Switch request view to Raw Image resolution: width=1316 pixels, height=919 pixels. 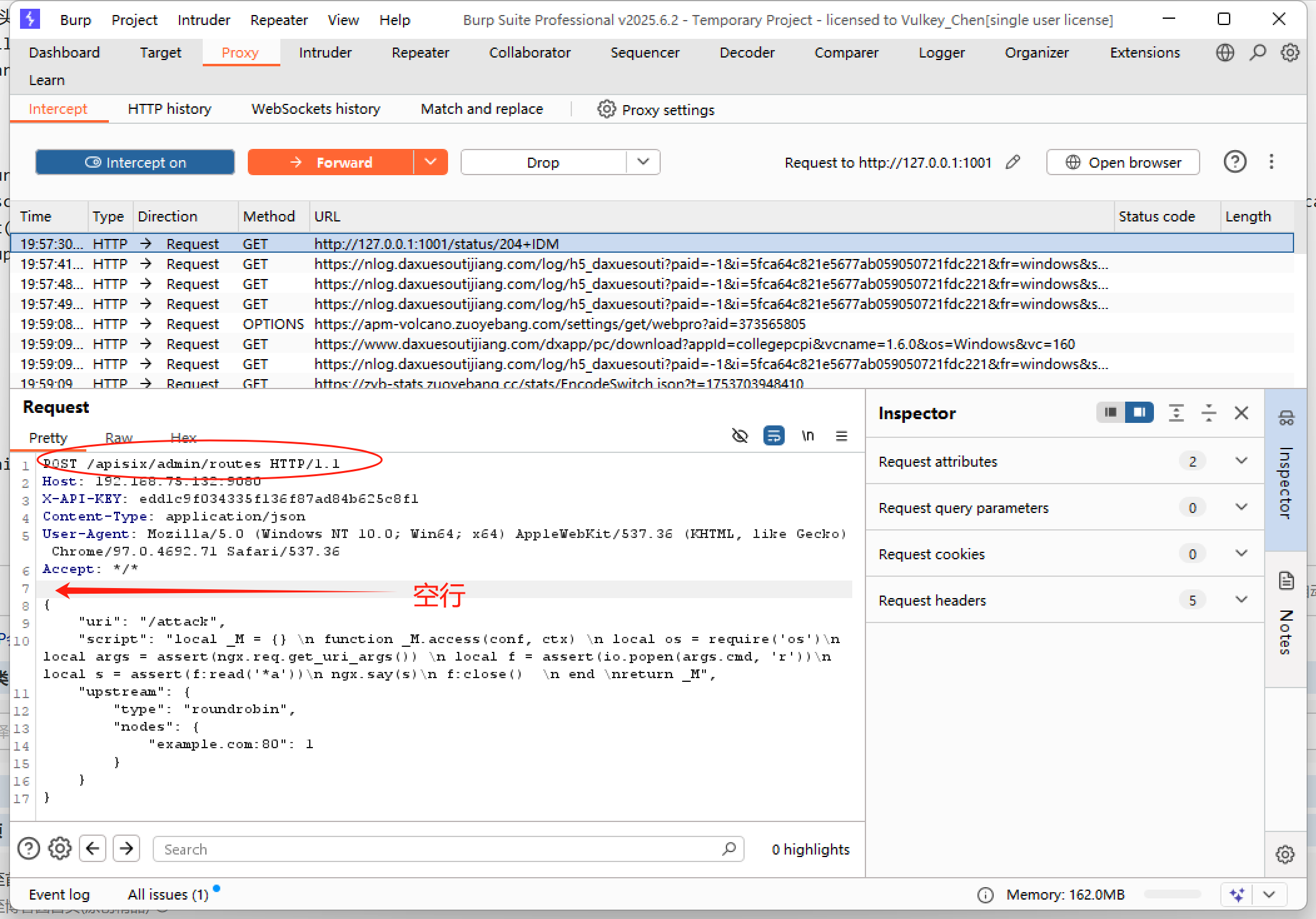tap(119, 438)
